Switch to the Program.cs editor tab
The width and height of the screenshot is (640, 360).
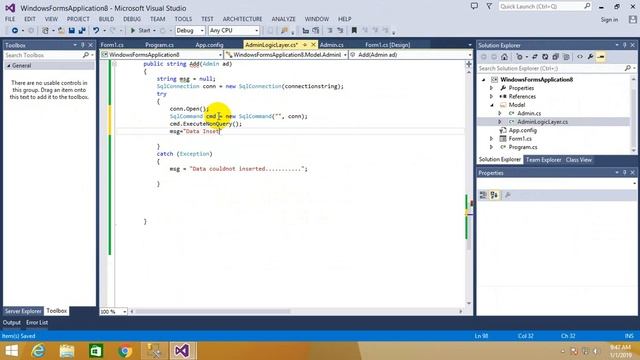pyautogui.click(x=159, y=45)
